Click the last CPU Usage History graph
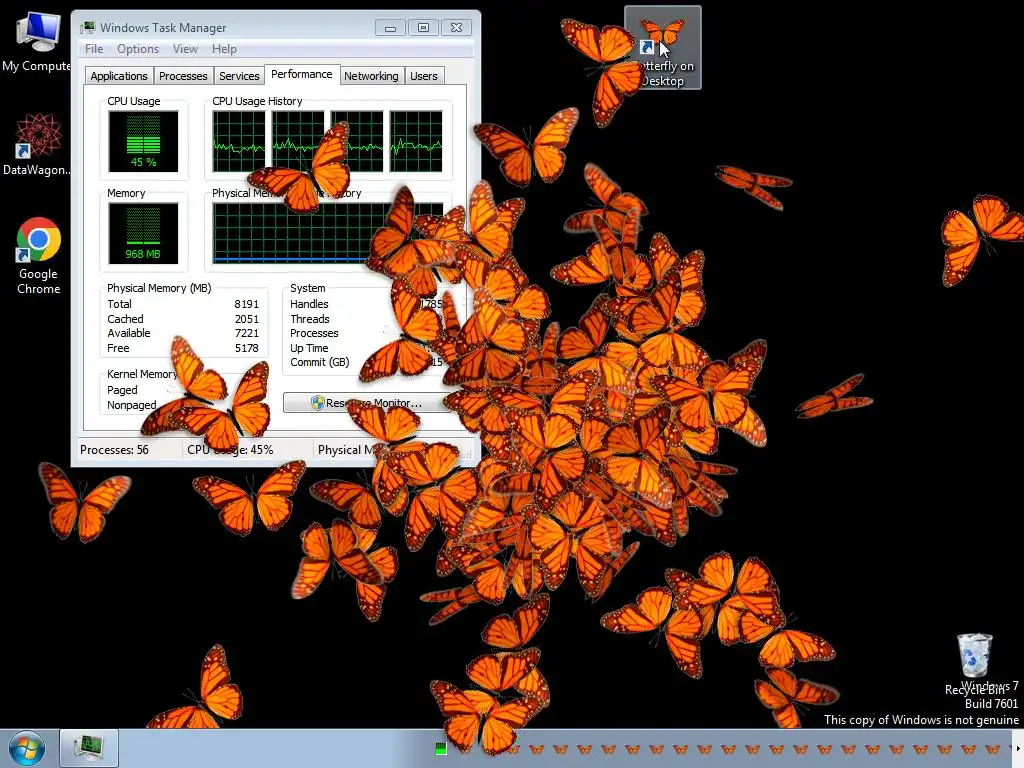The image size is (1024, 768). [416, 141]
